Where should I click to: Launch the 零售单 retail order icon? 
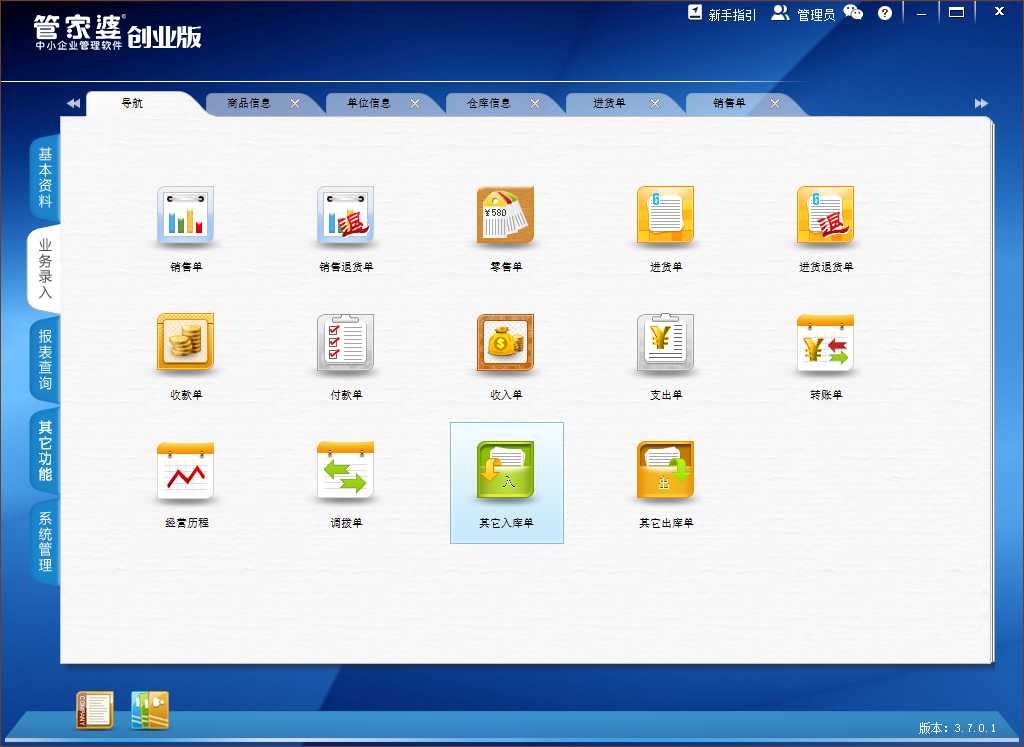506,216
